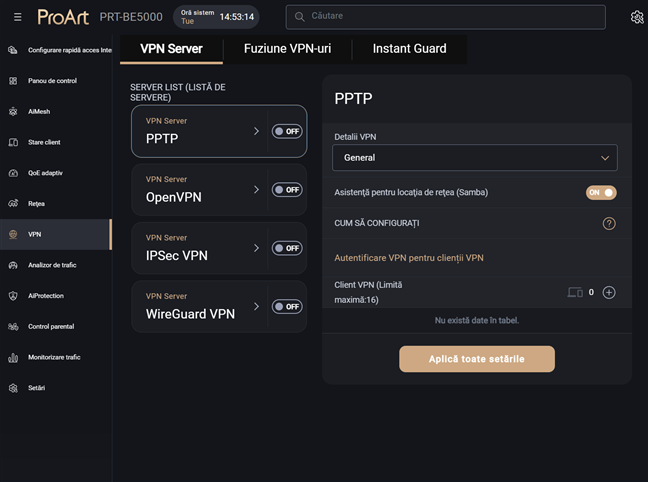Click the AiMesh sidebar icon

[13, 111]
